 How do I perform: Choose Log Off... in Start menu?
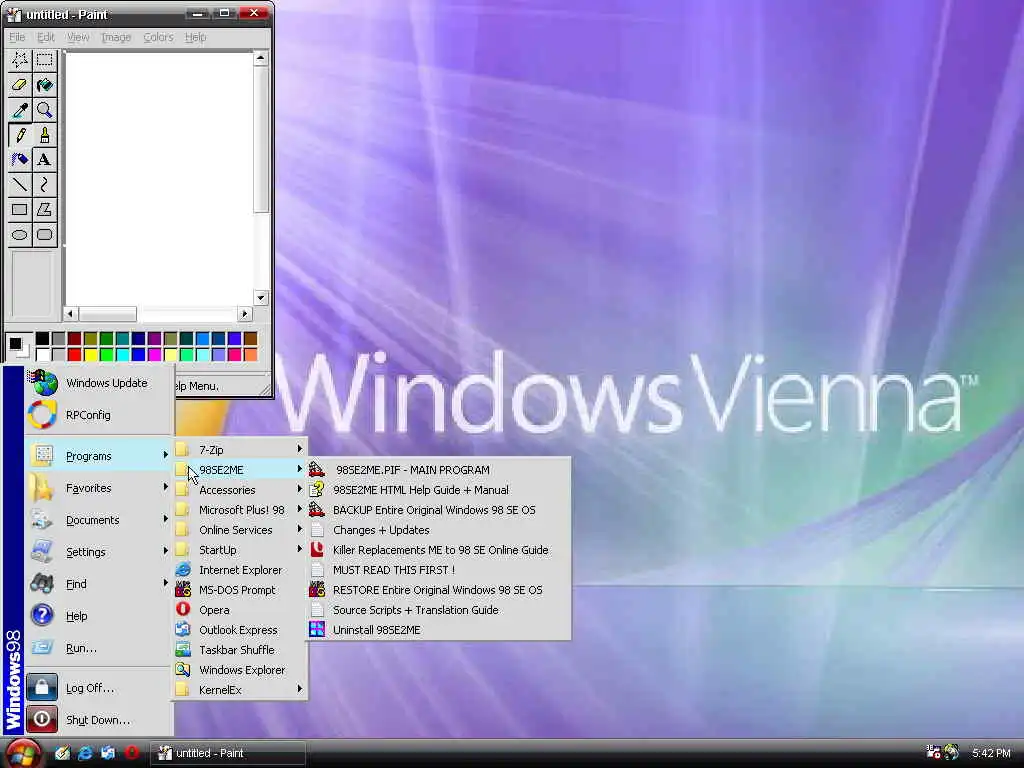point(99,688)
